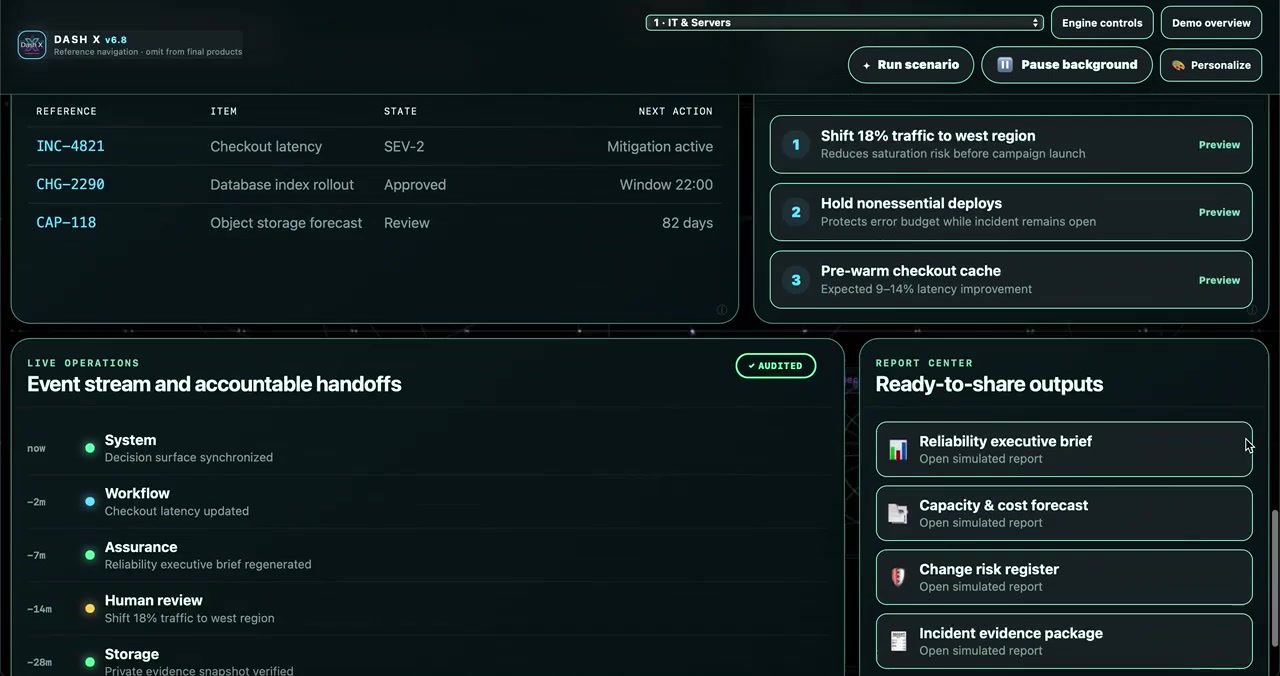Click the green status dot beside Storage
1280x676 pixels.
pyautogui.click(x=90, y=662)
